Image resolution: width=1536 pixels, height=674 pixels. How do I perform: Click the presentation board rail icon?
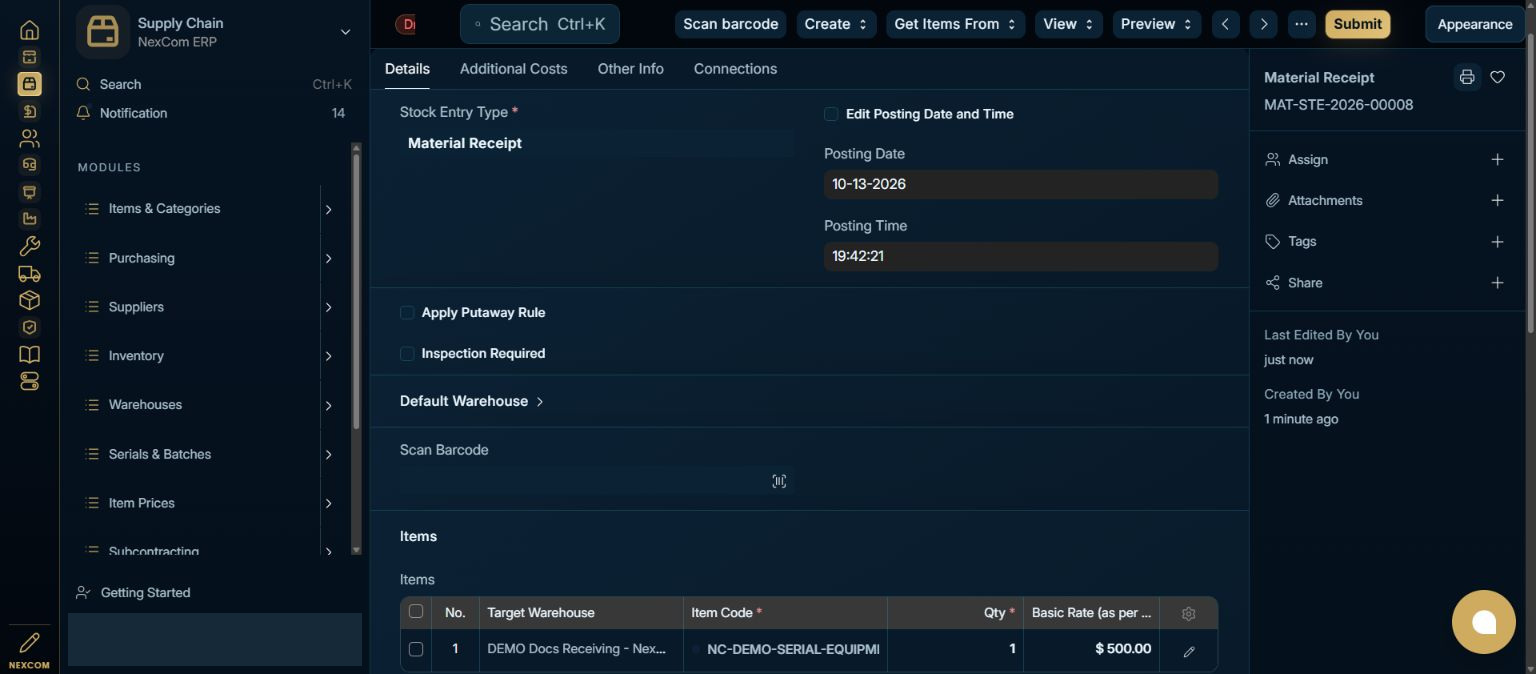click(x=29, y=192)
